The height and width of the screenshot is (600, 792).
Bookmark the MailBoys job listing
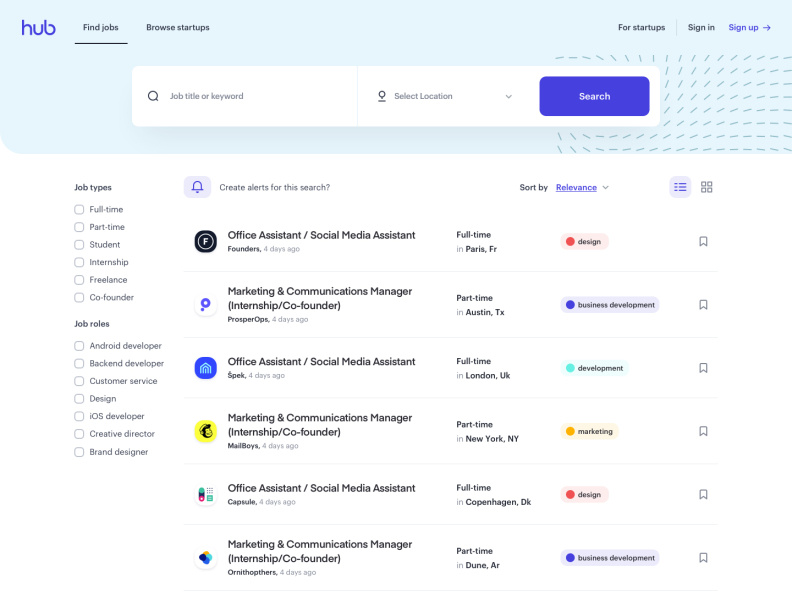click(703, 431)
